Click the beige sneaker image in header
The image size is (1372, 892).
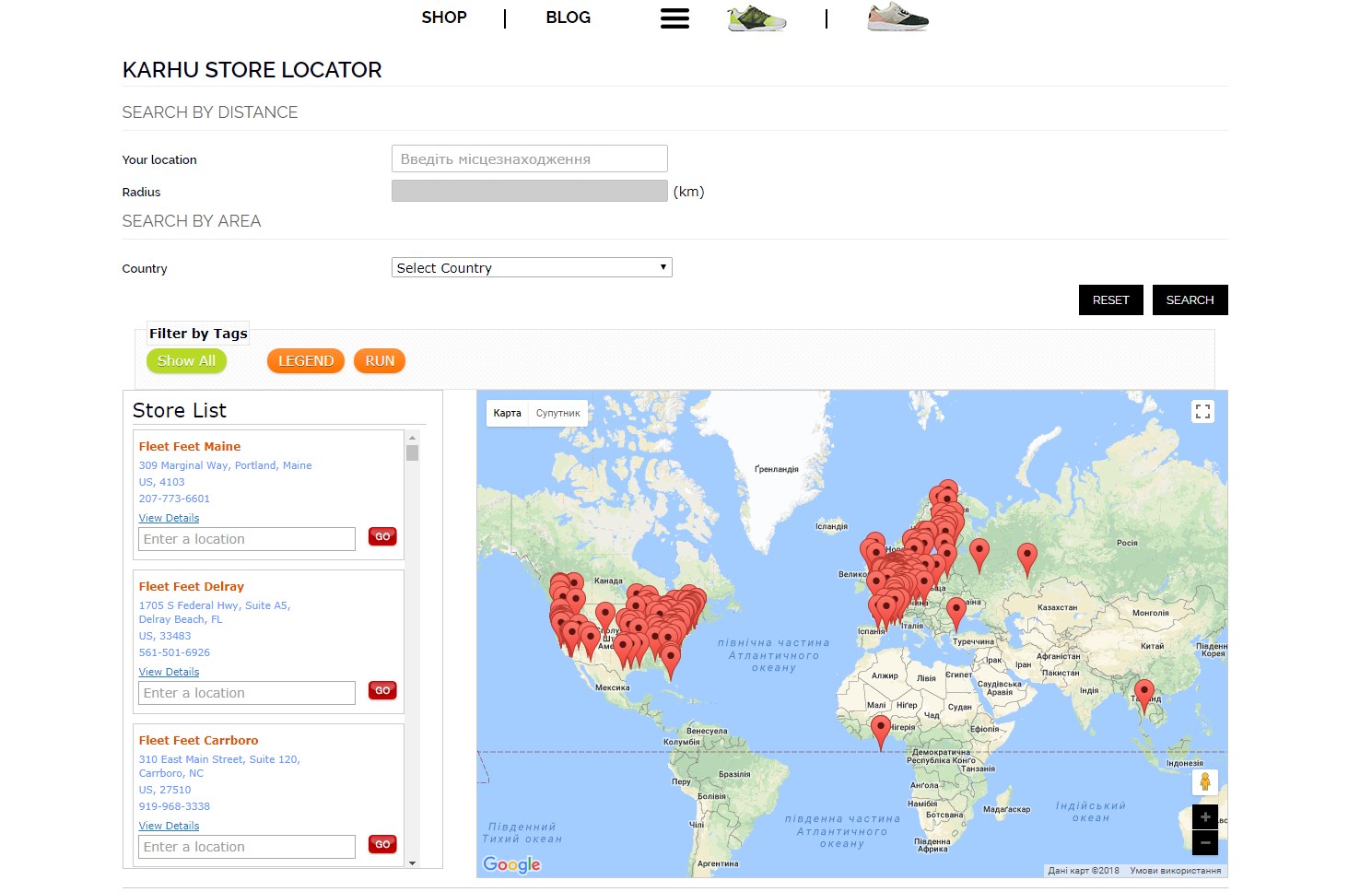click(897, 18)
